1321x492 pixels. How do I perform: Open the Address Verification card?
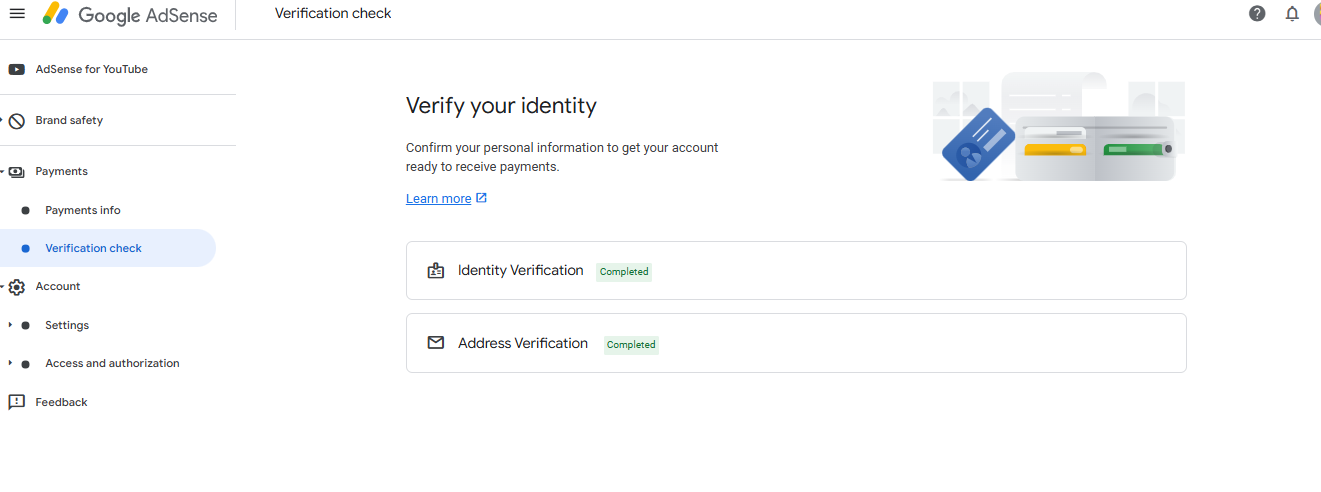coord(796,343)
